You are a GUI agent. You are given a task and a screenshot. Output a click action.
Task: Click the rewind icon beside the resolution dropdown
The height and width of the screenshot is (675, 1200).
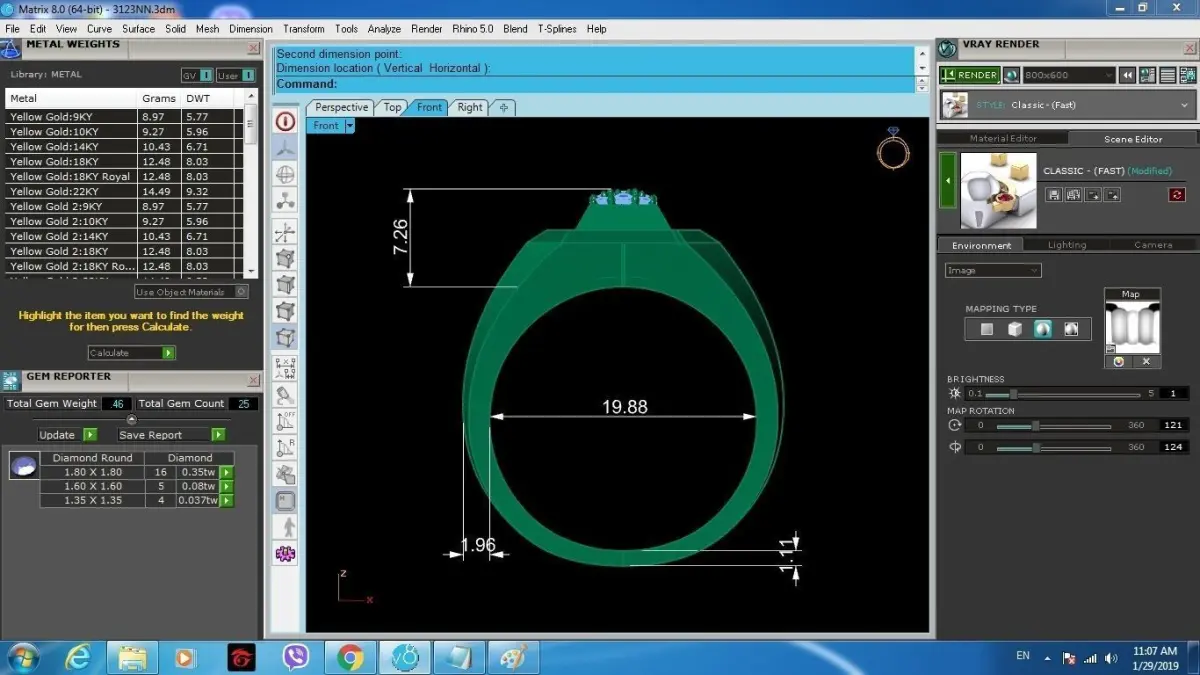click(1127, 75)
